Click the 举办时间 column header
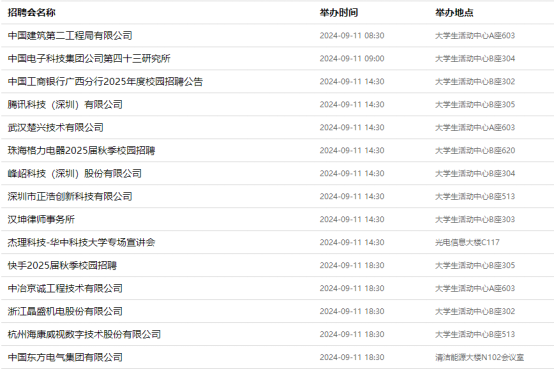This screenshot has width=554, height=369. [x=339, y=13]
